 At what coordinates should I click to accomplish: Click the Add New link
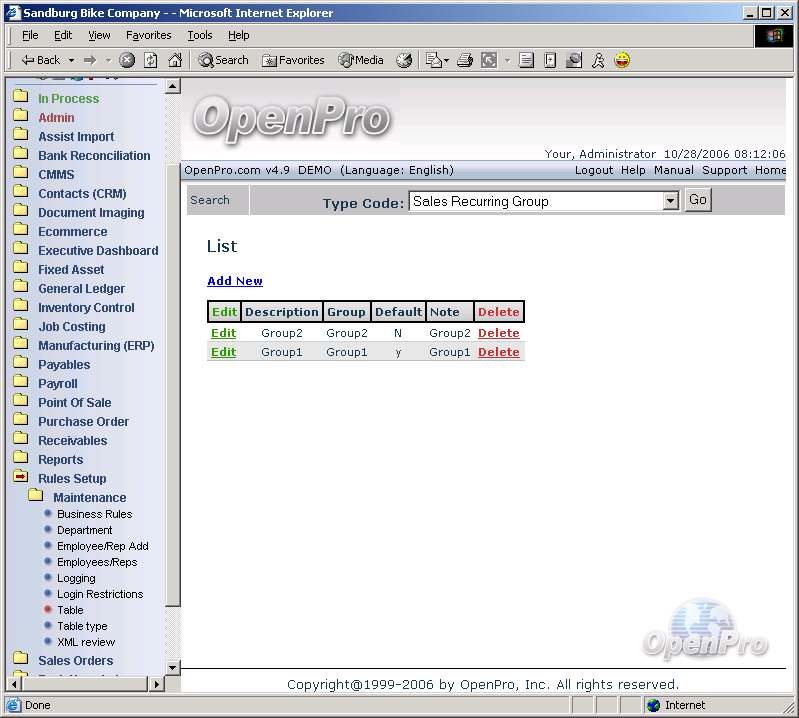235,281
